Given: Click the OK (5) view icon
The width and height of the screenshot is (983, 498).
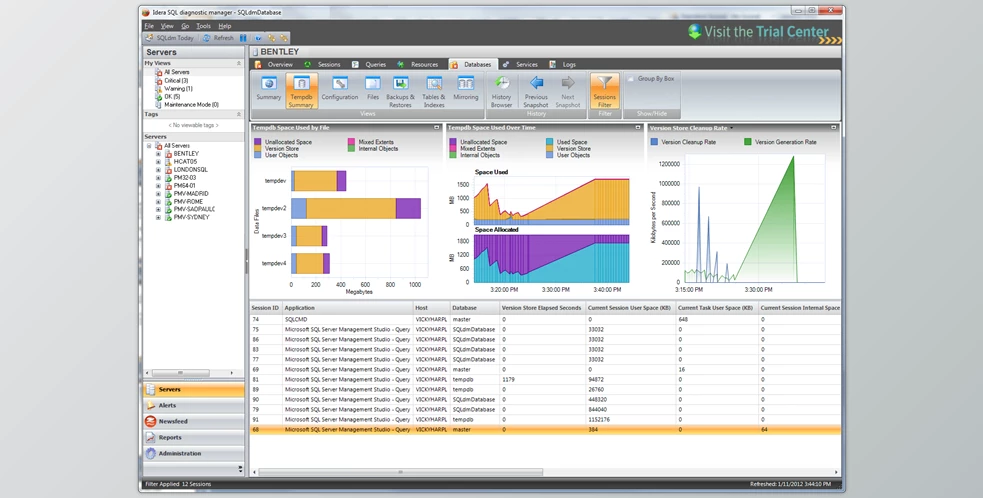Looking at the screenshot, I should click(159, 97).
